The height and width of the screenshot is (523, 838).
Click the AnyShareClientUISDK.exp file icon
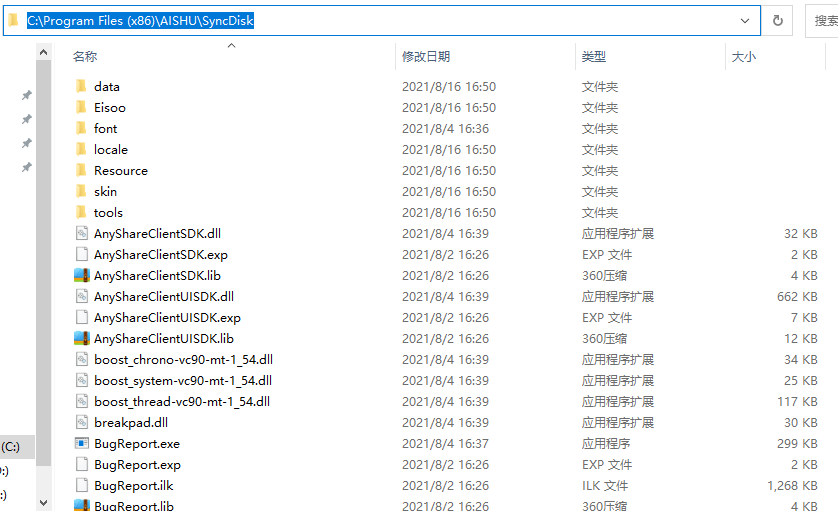click(x=82, y=317)
